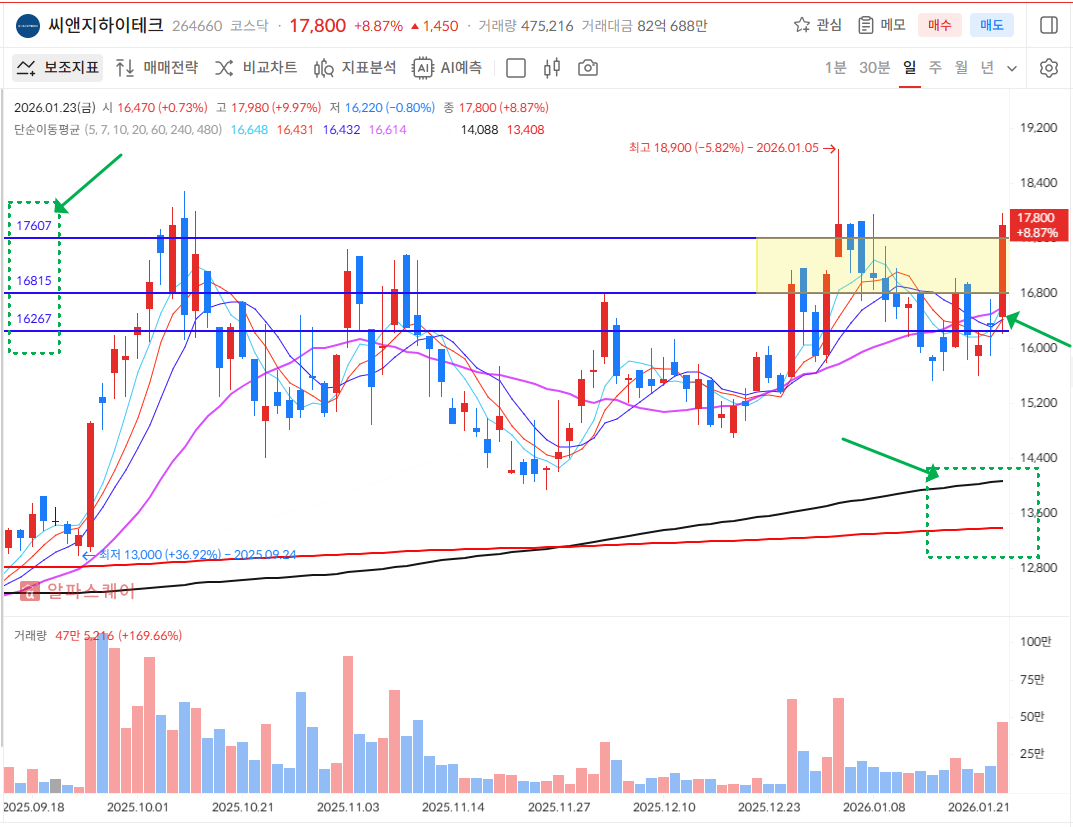Toggle the square checkbox in toolbar
This screenshot has width=1073, height=827.
516,68
